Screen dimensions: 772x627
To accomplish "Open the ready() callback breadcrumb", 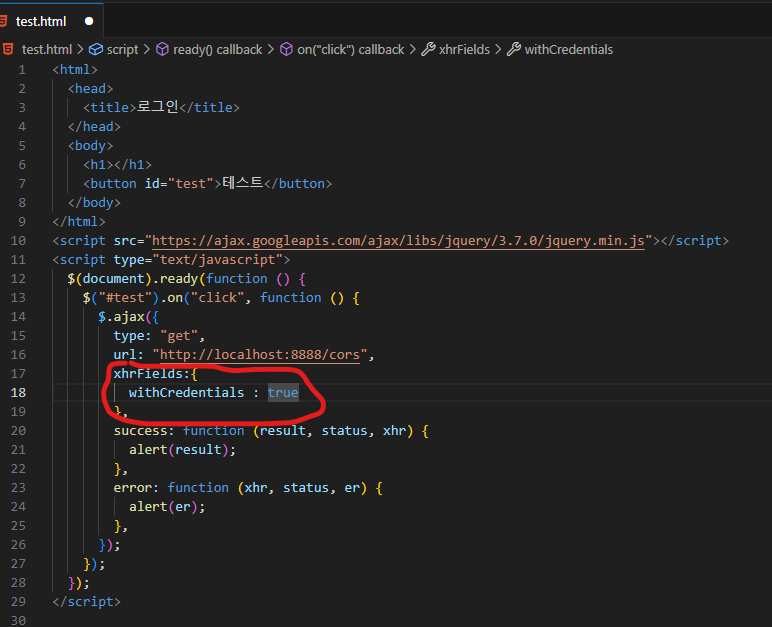I will click(x=218, y=49).
